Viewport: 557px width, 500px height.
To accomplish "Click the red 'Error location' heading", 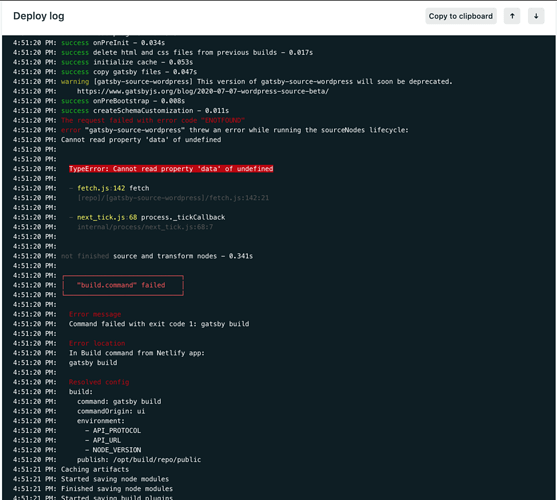I will 97,343.
